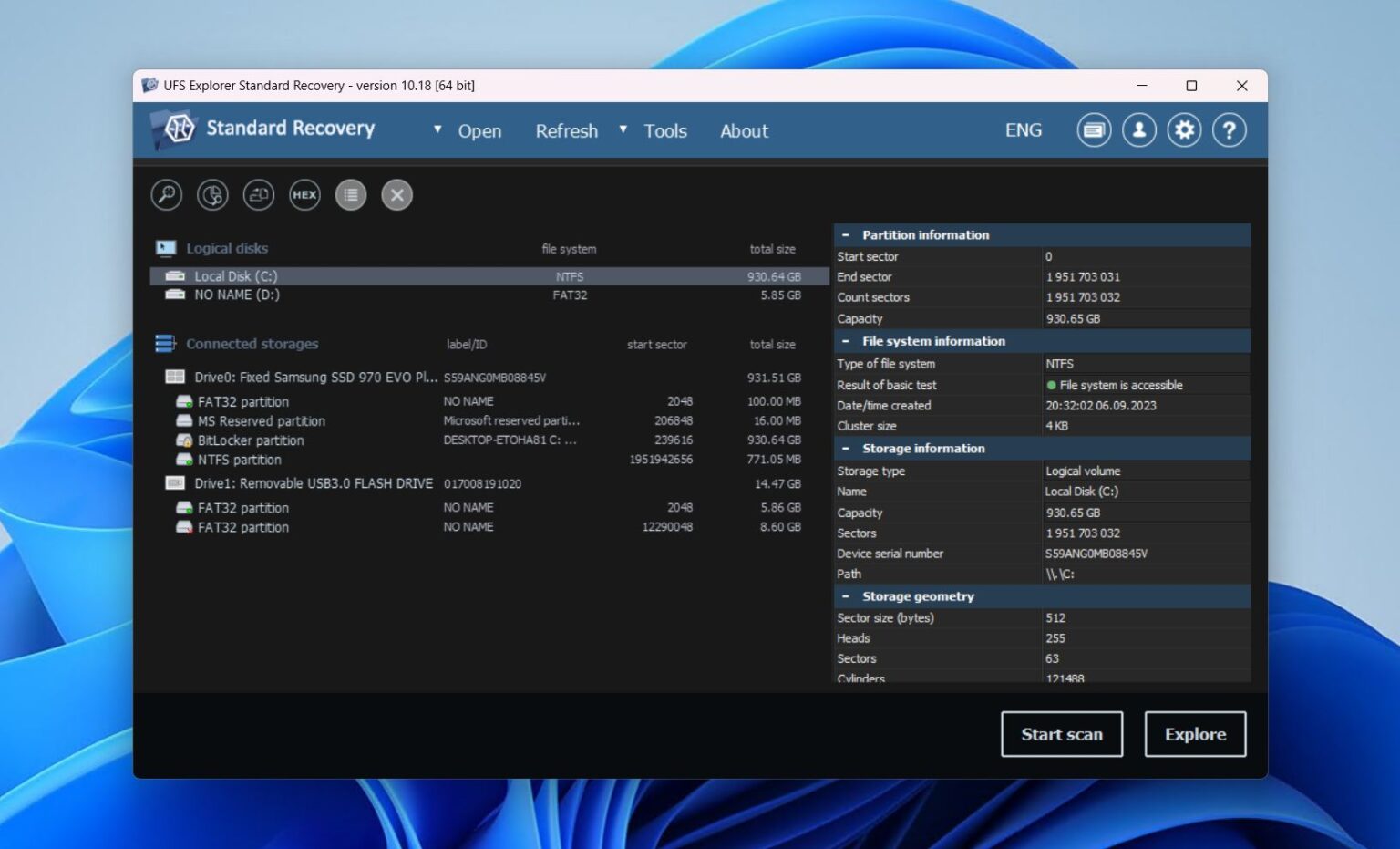This screenshot has width=1400, height=849.
Task: Click the grey X close-storage toolbar icon
Action: (396, 194)
